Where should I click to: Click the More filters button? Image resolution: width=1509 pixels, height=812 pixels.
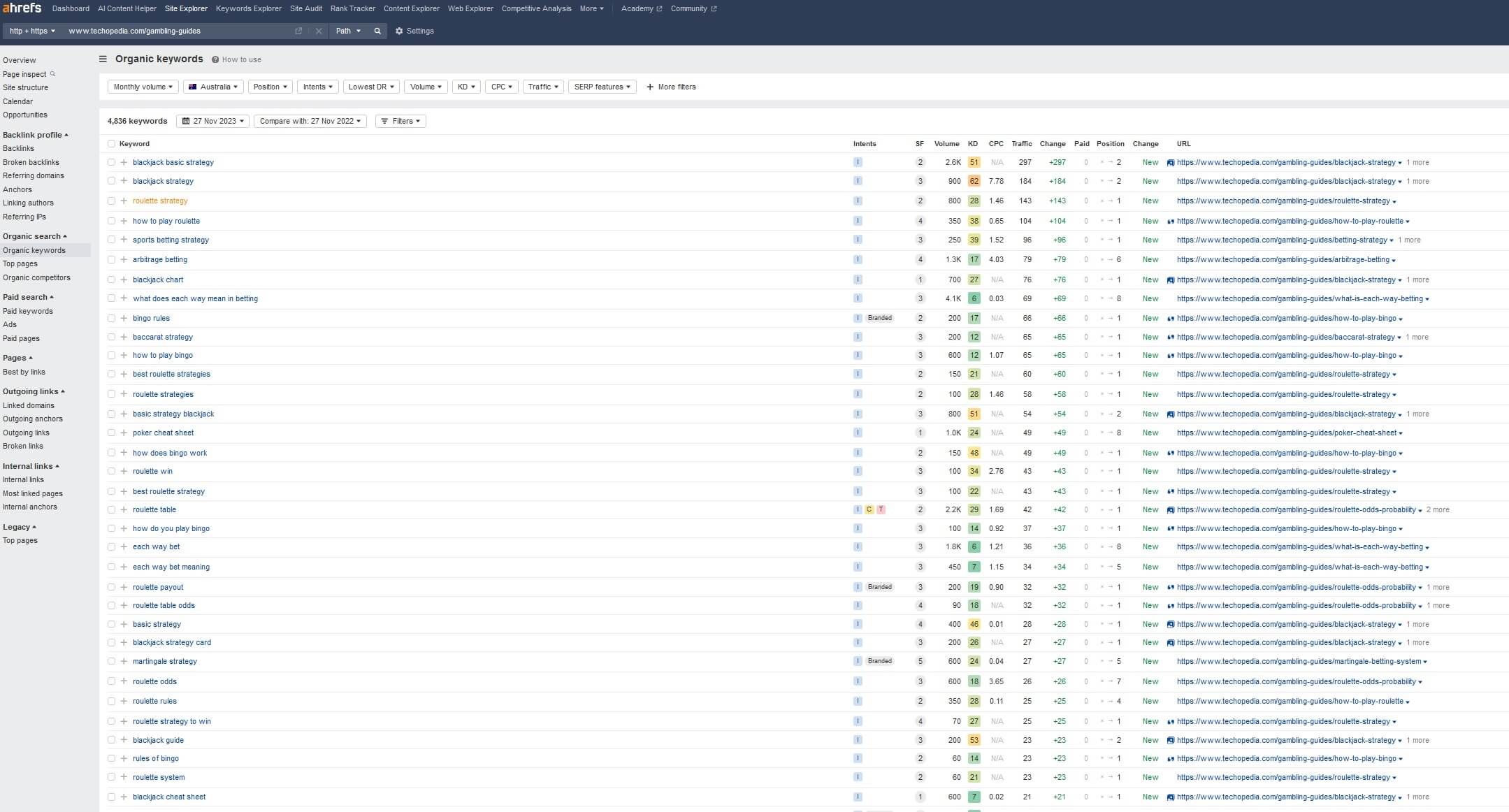point(671,86)
